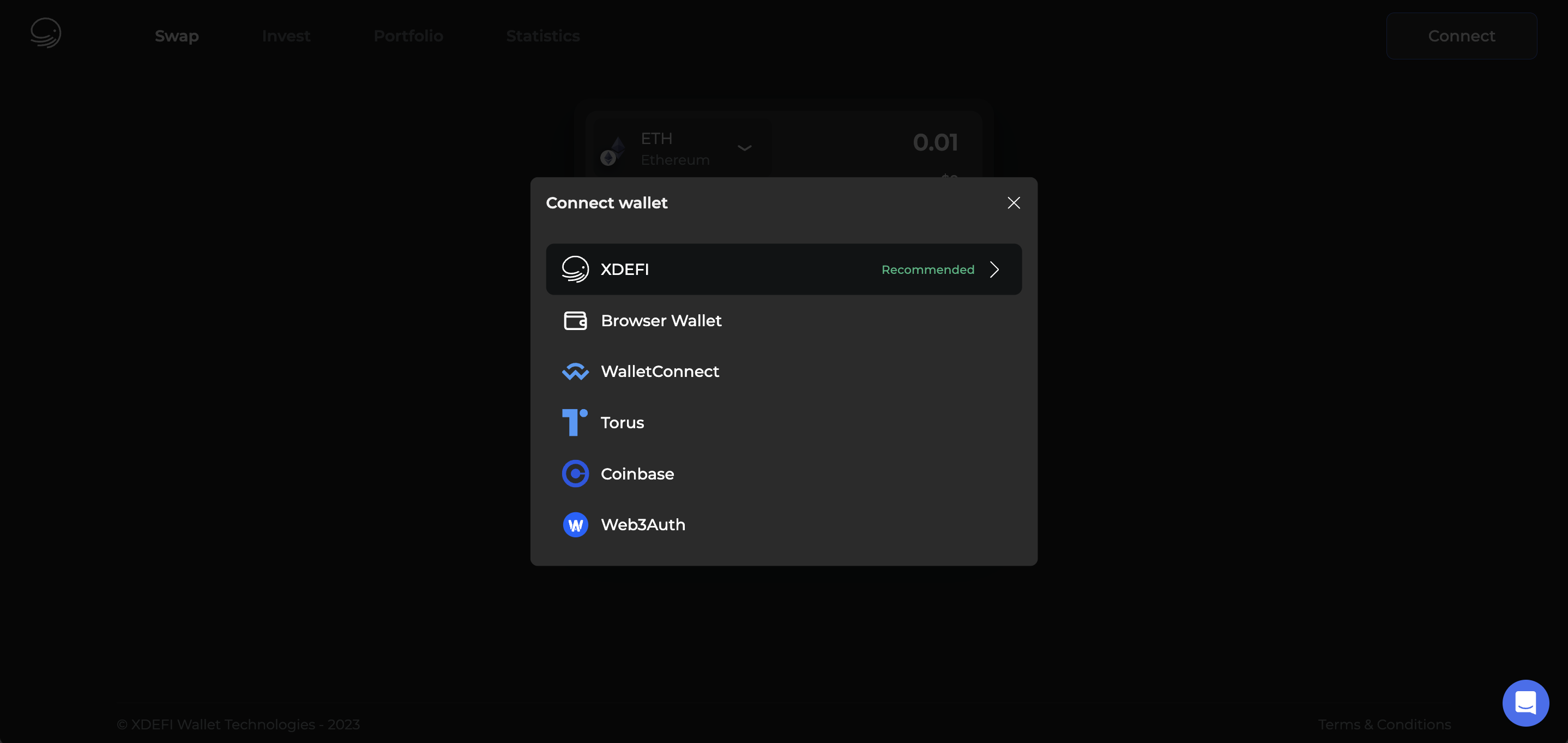Choose the Recommended label on XDEFI row

[927, 269]
